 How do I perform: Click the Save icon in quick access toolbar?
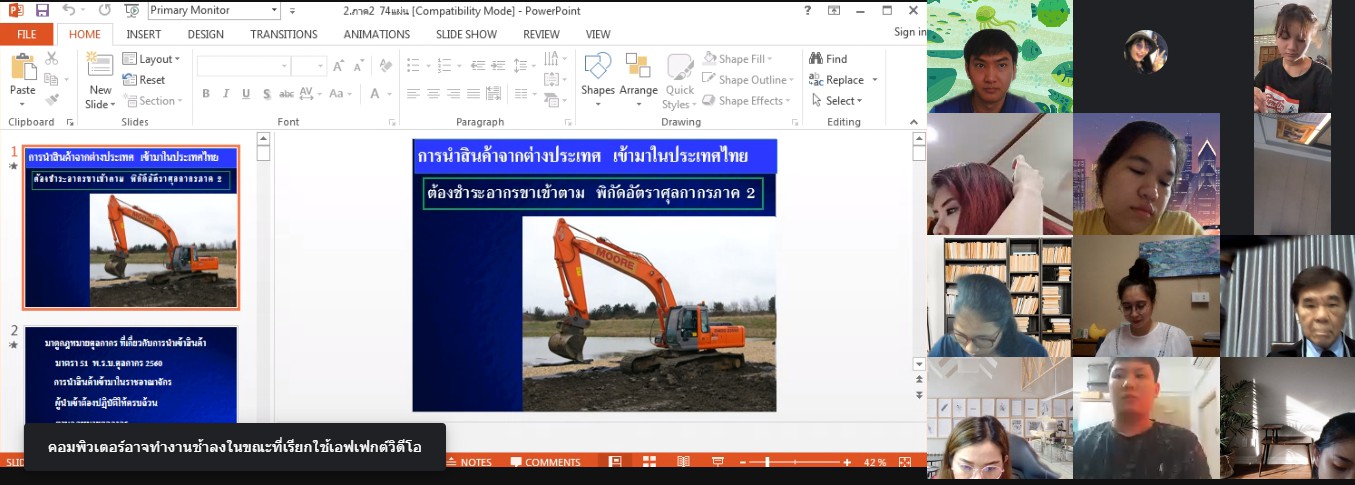42,11
